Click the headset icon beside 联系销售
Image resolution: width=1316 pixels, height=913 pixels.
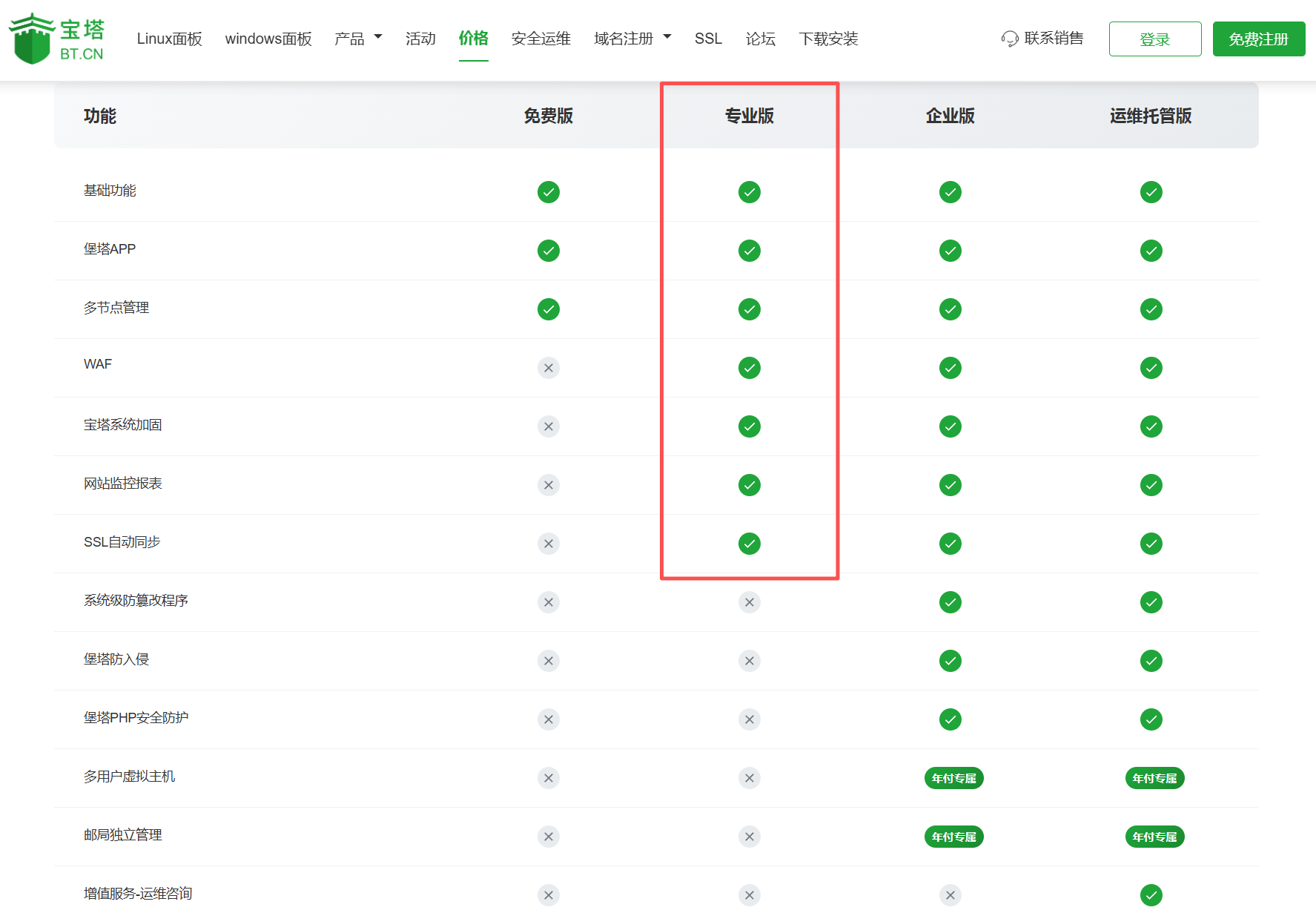[x=1009, y=39]
